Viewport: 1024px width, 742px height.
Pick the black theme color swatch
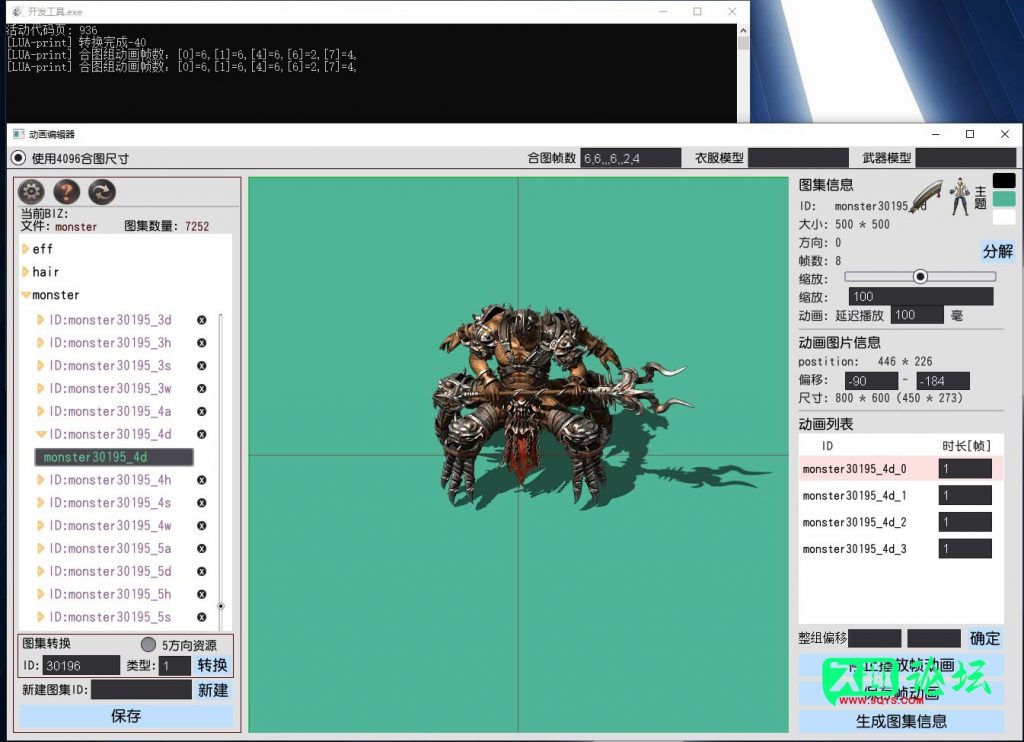click(x=1004, y=180)
